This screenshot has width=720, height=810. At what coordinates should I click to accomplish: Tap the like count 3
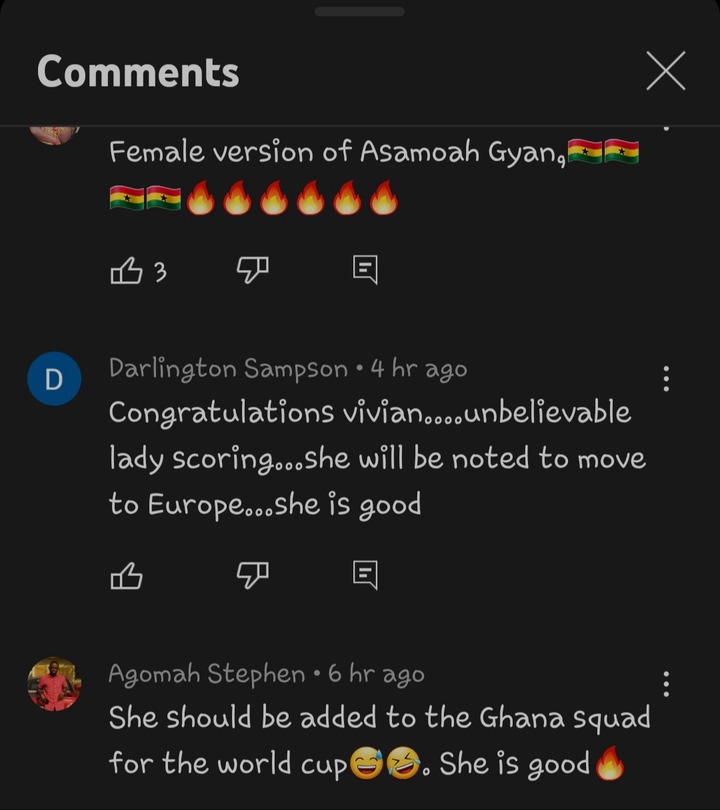click(161, 271)
